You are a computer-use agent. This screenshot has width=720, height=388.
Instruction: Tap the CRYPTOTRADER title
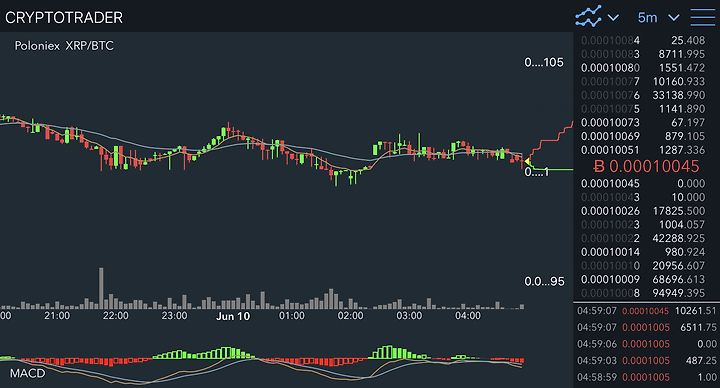64,17
